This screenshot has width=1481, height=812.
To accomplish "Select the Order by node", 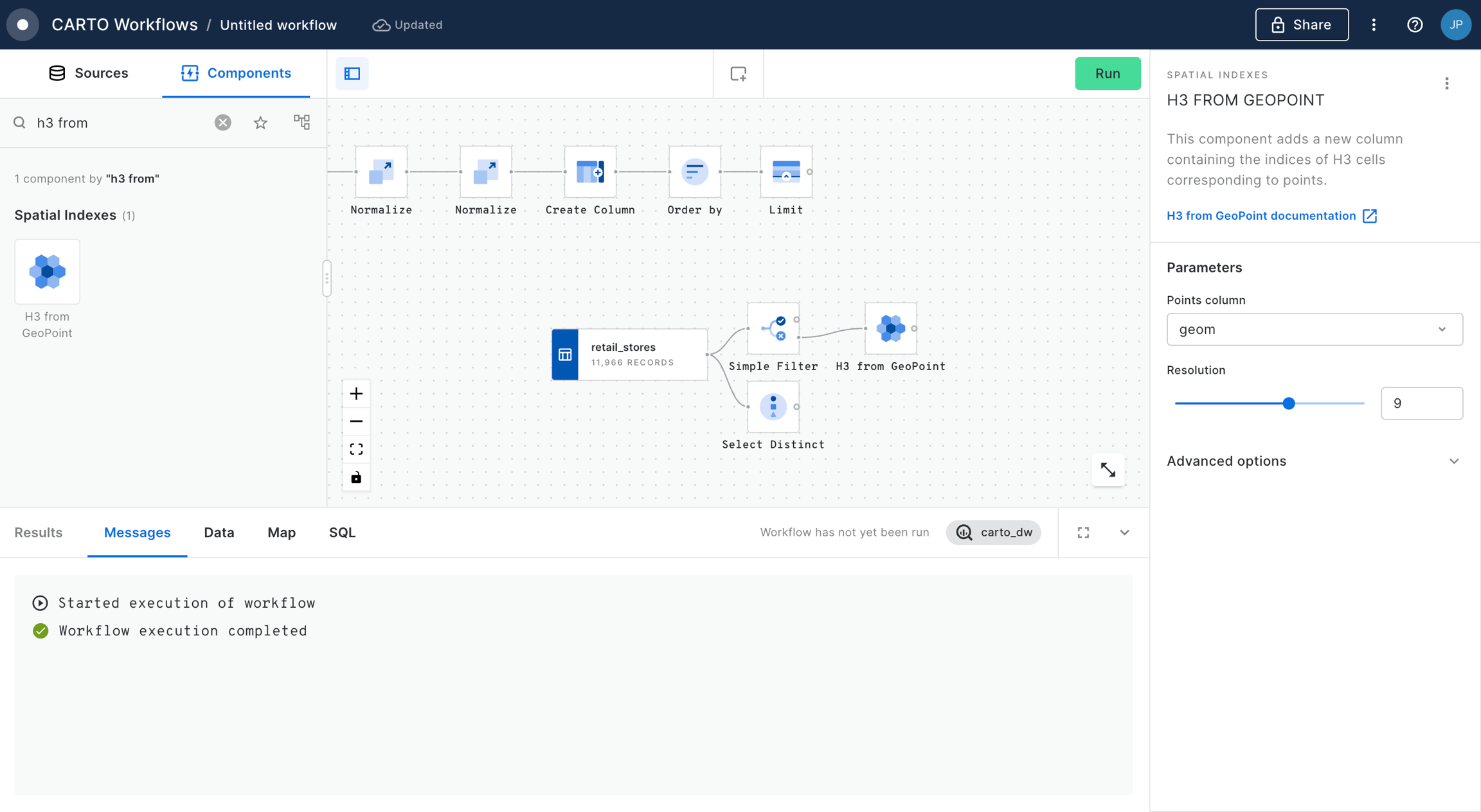I will point(694,172).
